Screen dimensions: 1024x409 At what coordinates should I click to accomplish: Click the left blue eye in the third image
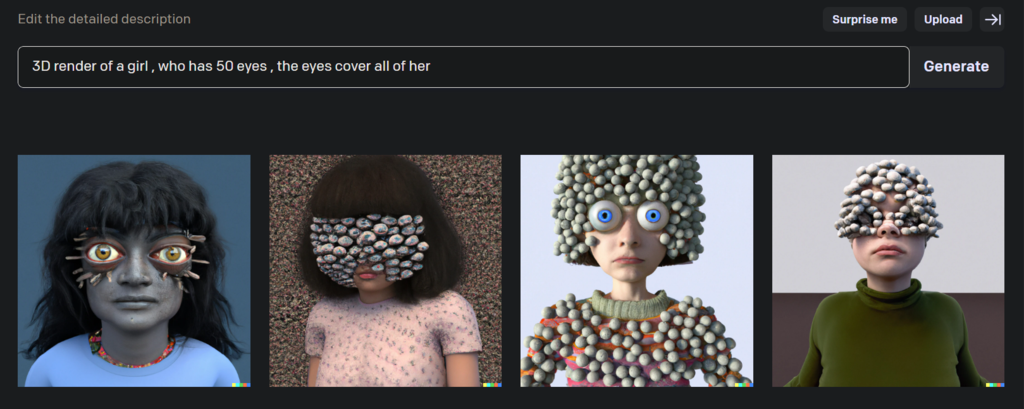point(604,215)
